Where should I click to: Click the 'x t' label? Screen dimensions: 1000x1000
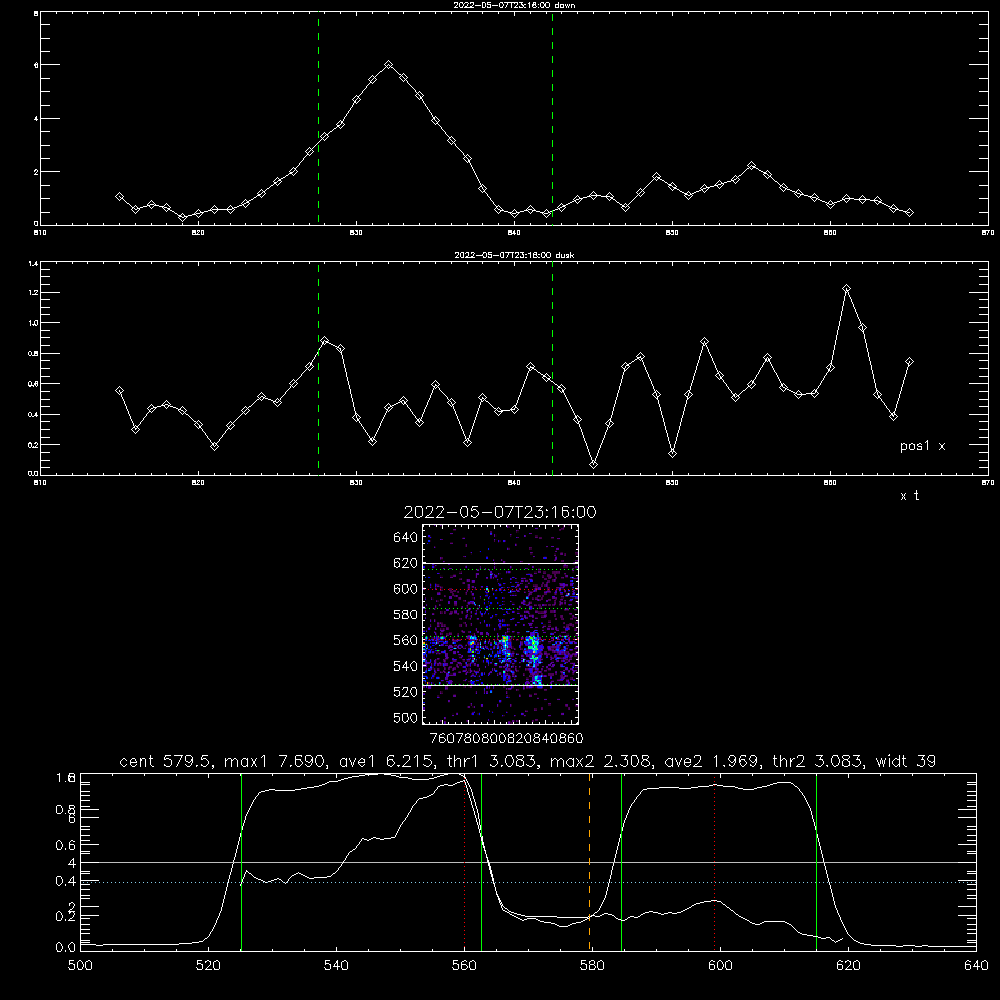tap(909, 496)
